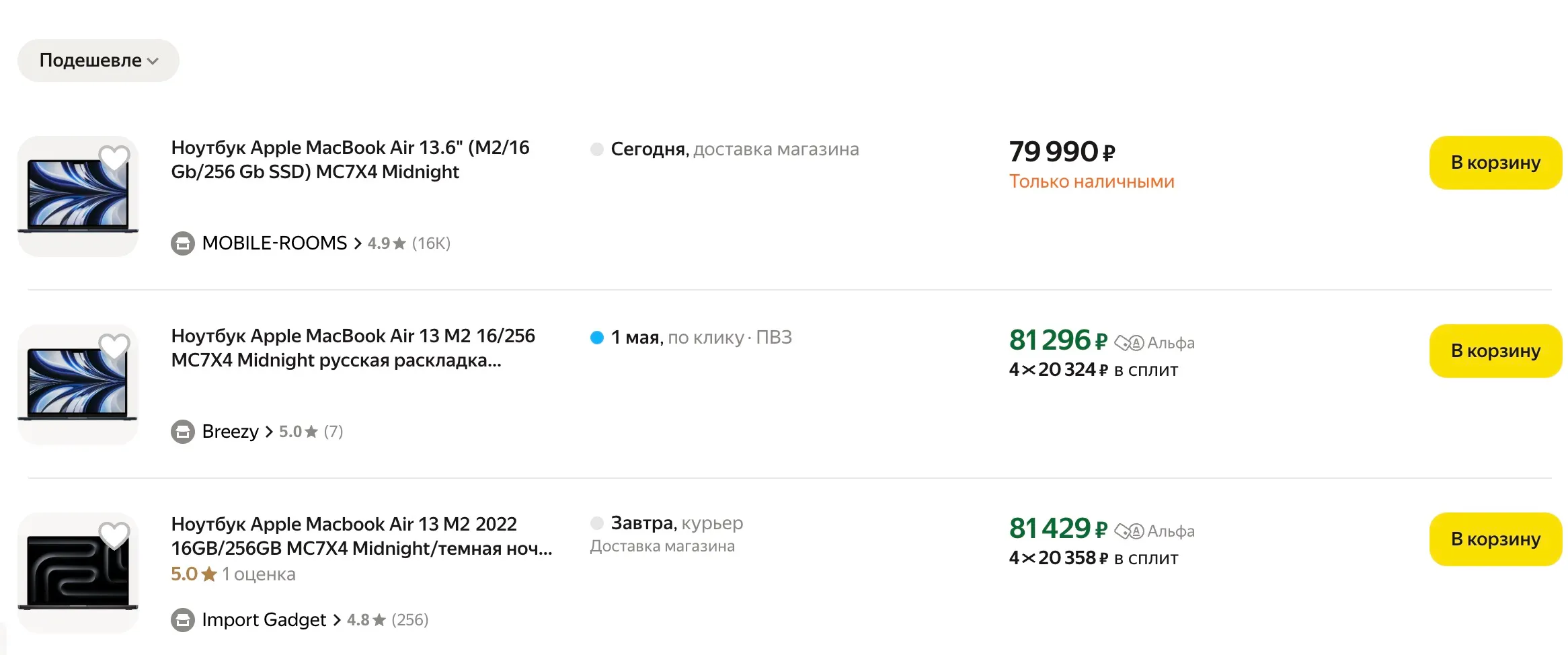Click the 5.0 star rating on third listing
This screenshot has width=1568, height=655.
pyautogui.click(x=194, y=574)
